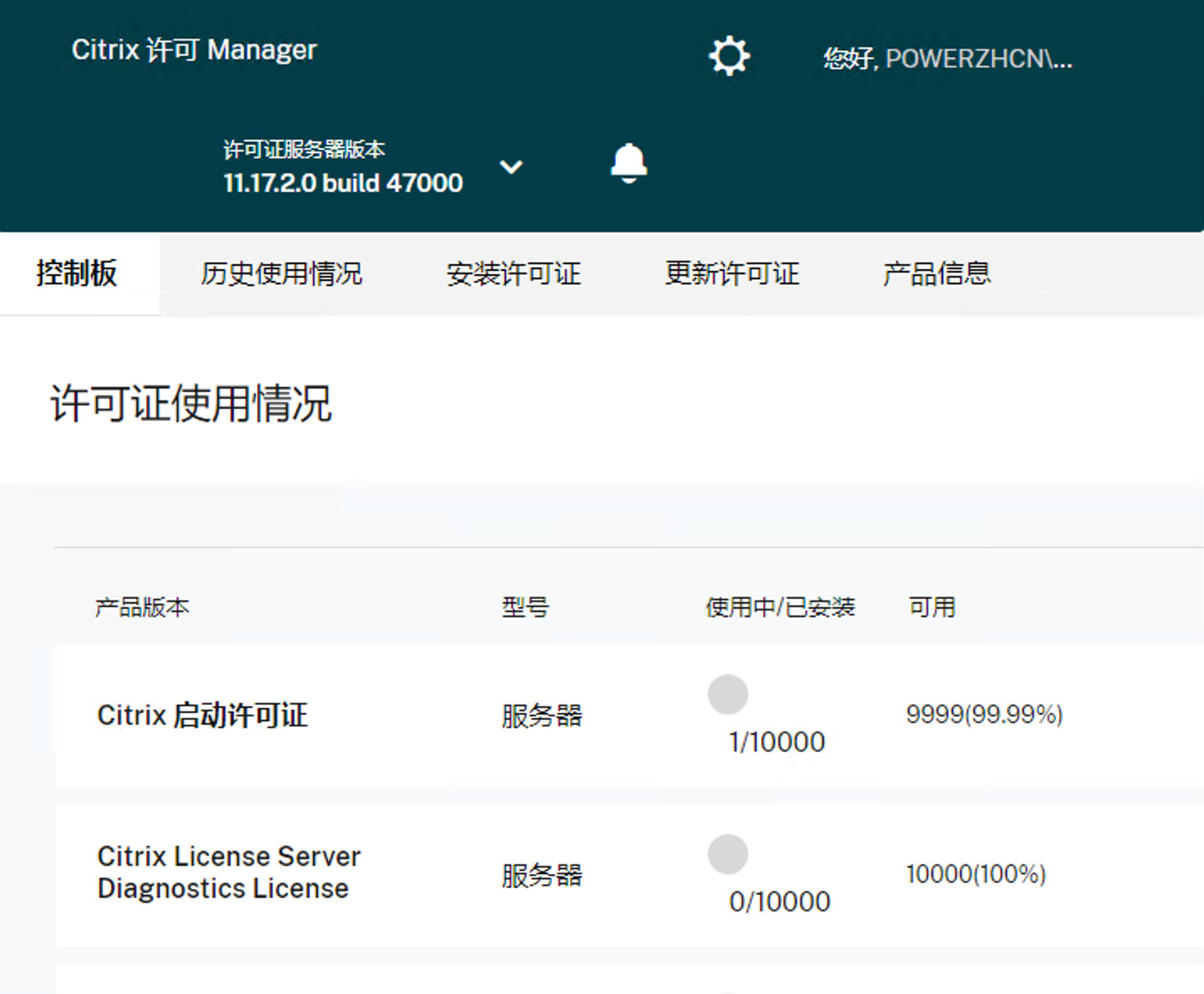Go to the 更新许可证 tab
This screenshot has height=994, width=1204.
(732, 273)
